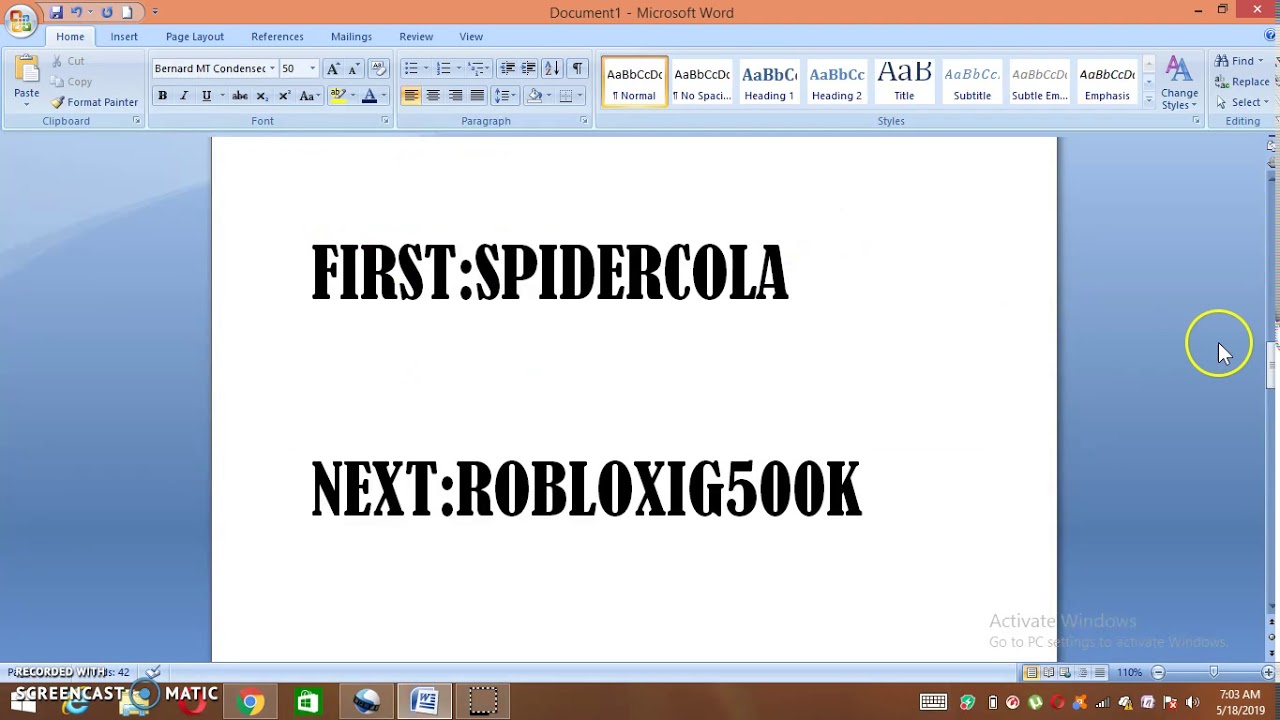Decrease paragraph indent
The image size is (1280, 720).
point(507,68)
